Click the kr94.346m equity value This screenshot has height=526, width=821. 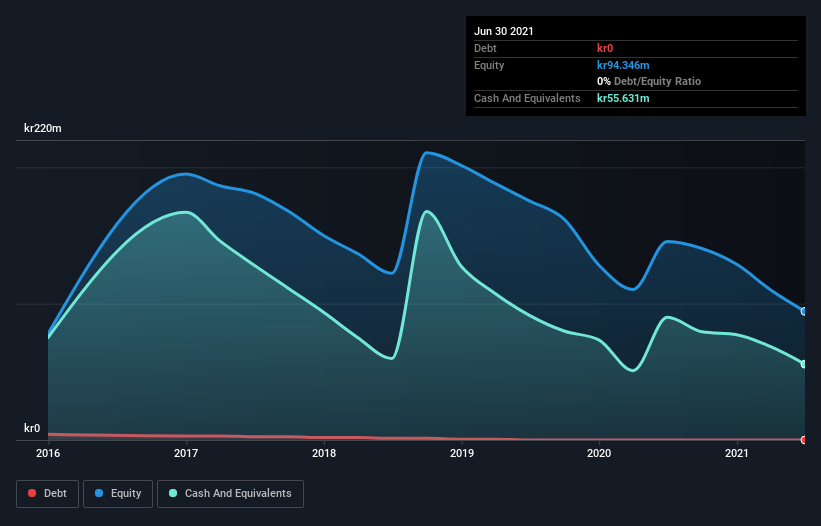[623, 65]
